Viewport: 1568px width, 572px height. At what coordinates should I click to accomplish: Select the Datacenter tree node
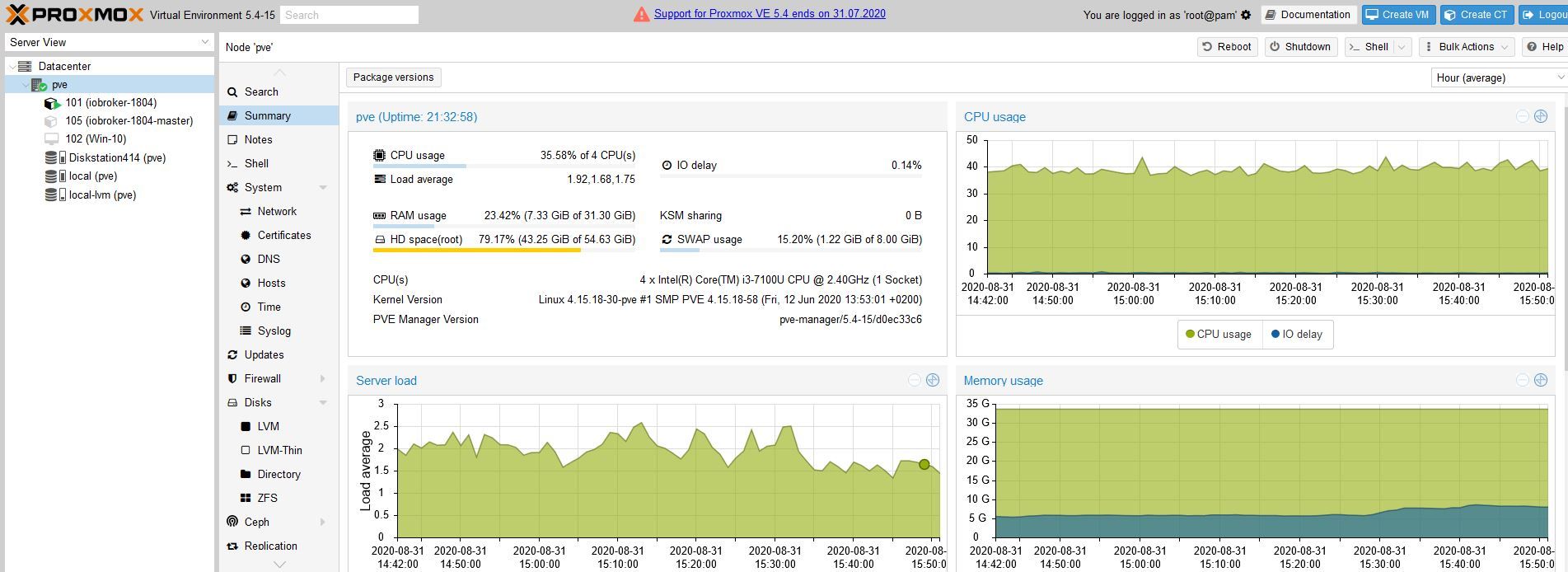pyautogui.click(x=64, y=66)
